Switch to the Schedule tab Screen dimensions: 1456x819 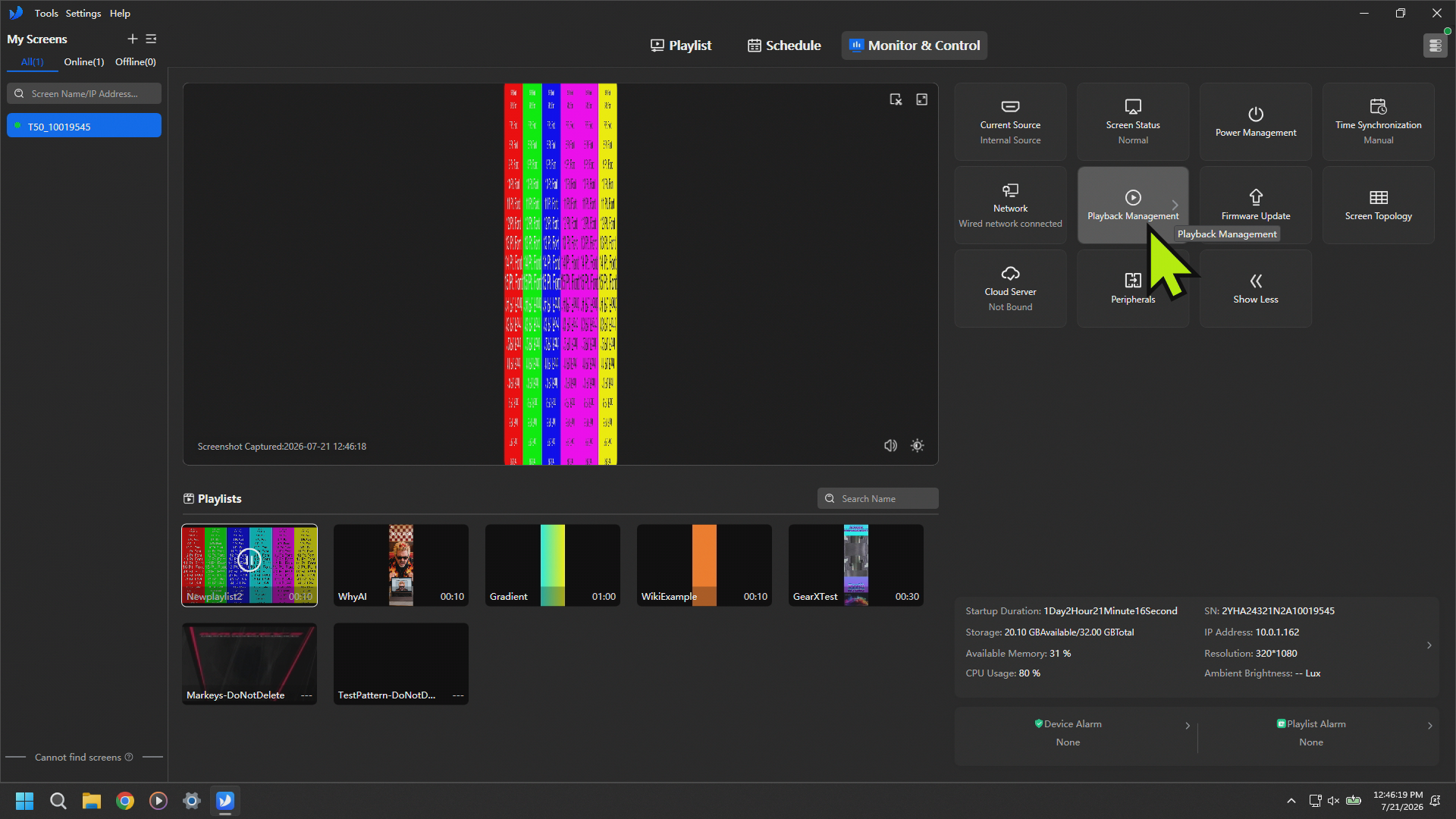(x=784, y=45)
